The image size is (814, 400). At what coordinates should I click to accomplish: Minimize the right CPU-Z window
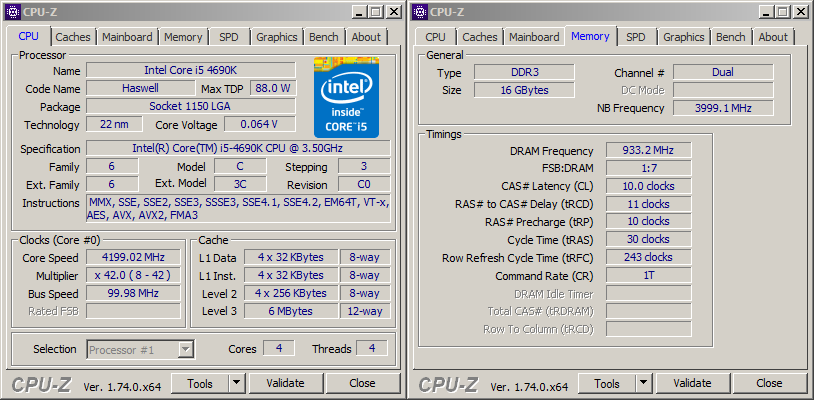point(767,11)
